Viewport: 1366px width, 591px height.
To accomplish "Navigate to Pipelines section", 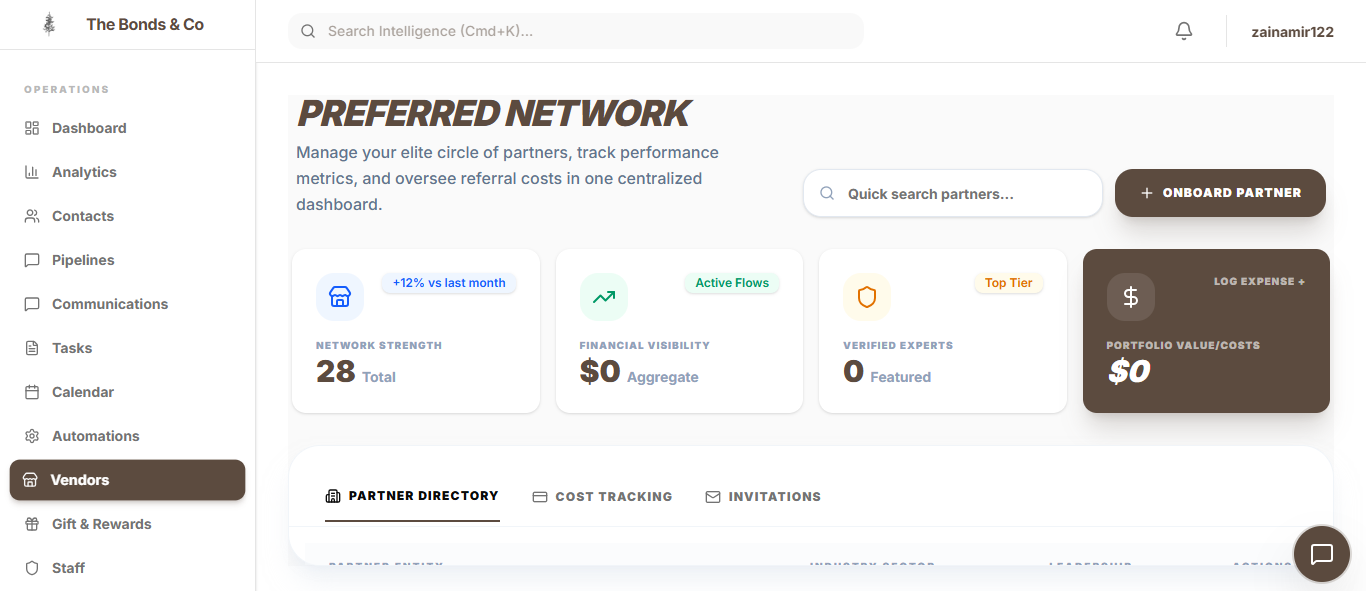I will (x=83, y=260).
